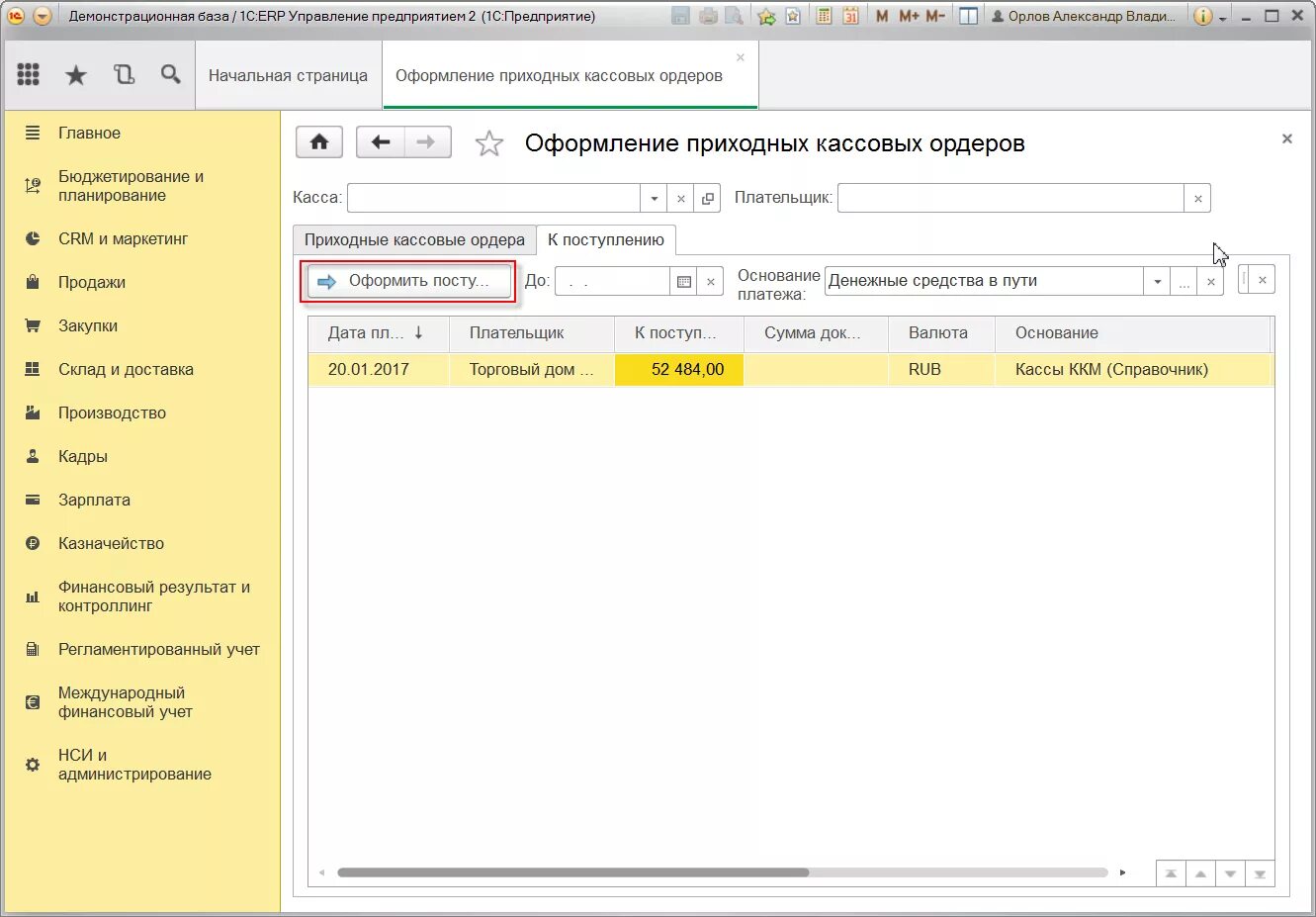Open the search magnifier icon
1316x917 pixels.
coord(170,74)
